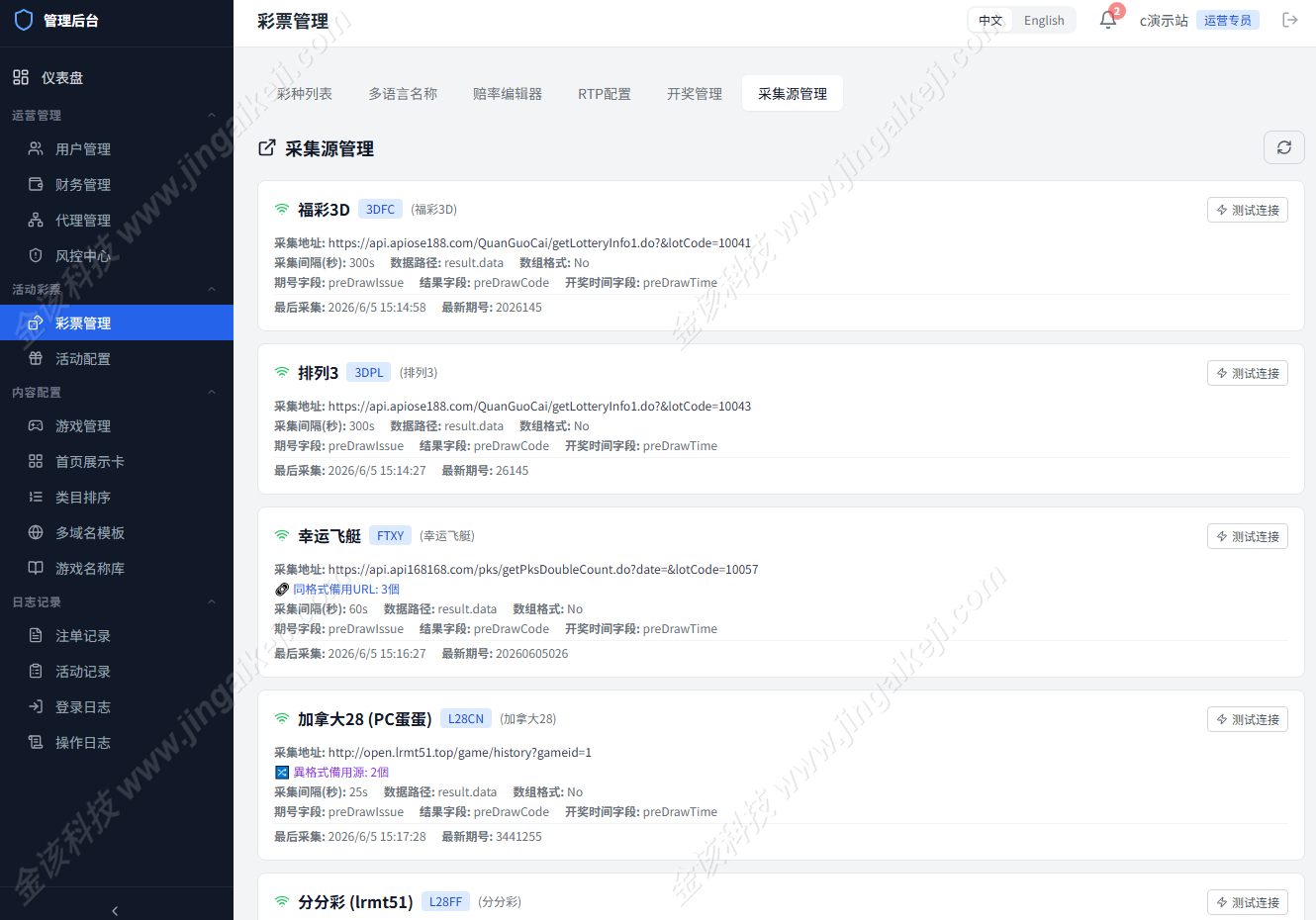This screenshot has width=1316, height=920.
Task: Click the green signal icon for 排列3
Action: click(x=282, y=372)
